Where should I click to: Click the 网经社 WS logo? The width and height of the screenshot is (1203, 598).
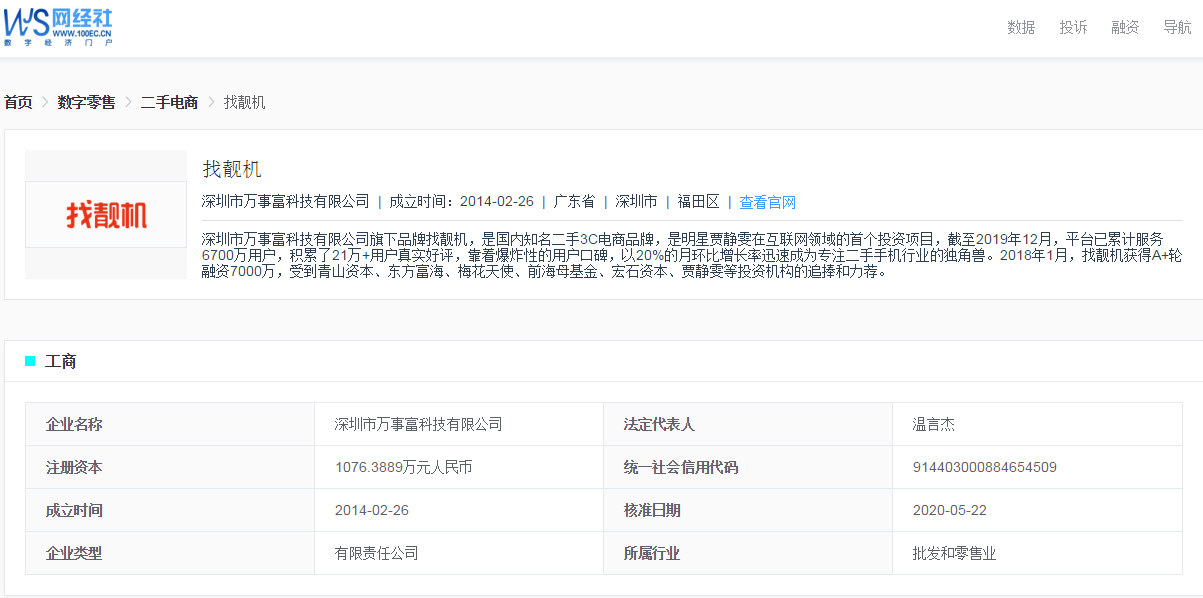[x=57, y=26]
